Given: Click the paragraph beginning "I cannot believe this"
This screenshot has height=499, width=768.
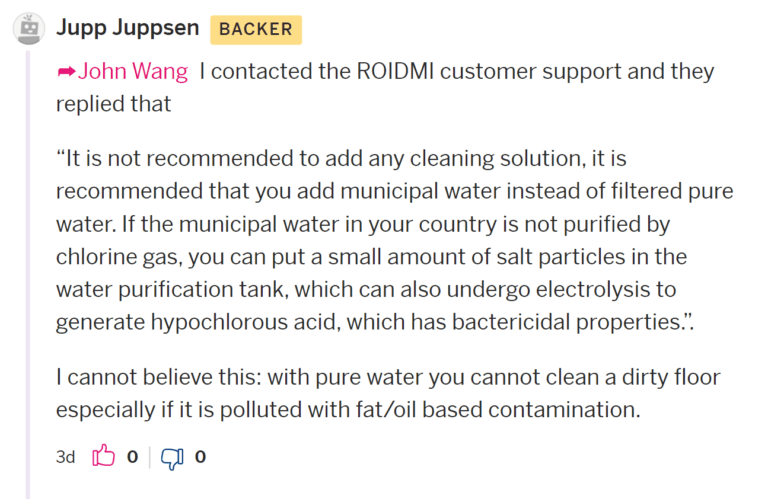Looking at the screenshot, I should click(388, 393).
